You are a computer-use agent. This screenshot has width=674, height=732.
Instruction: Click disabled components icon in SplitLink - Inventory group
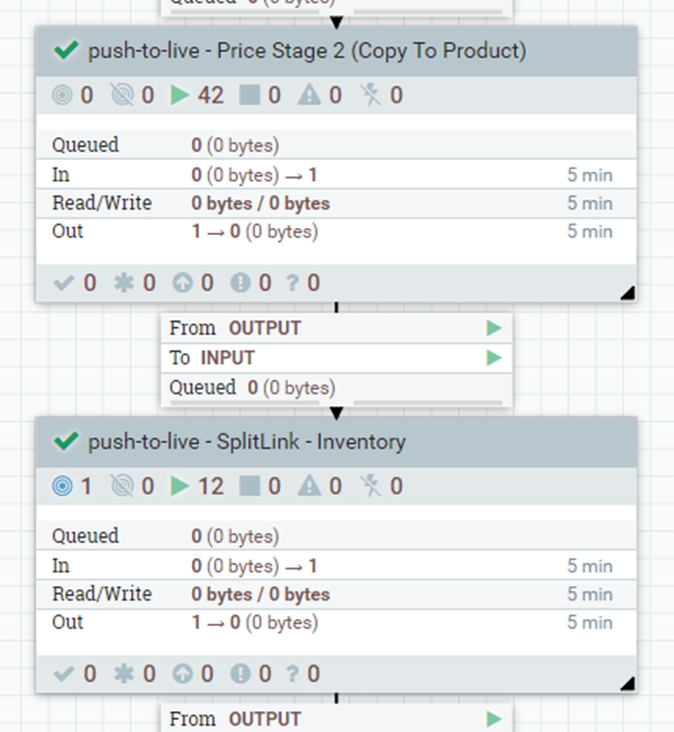point(371,486)
